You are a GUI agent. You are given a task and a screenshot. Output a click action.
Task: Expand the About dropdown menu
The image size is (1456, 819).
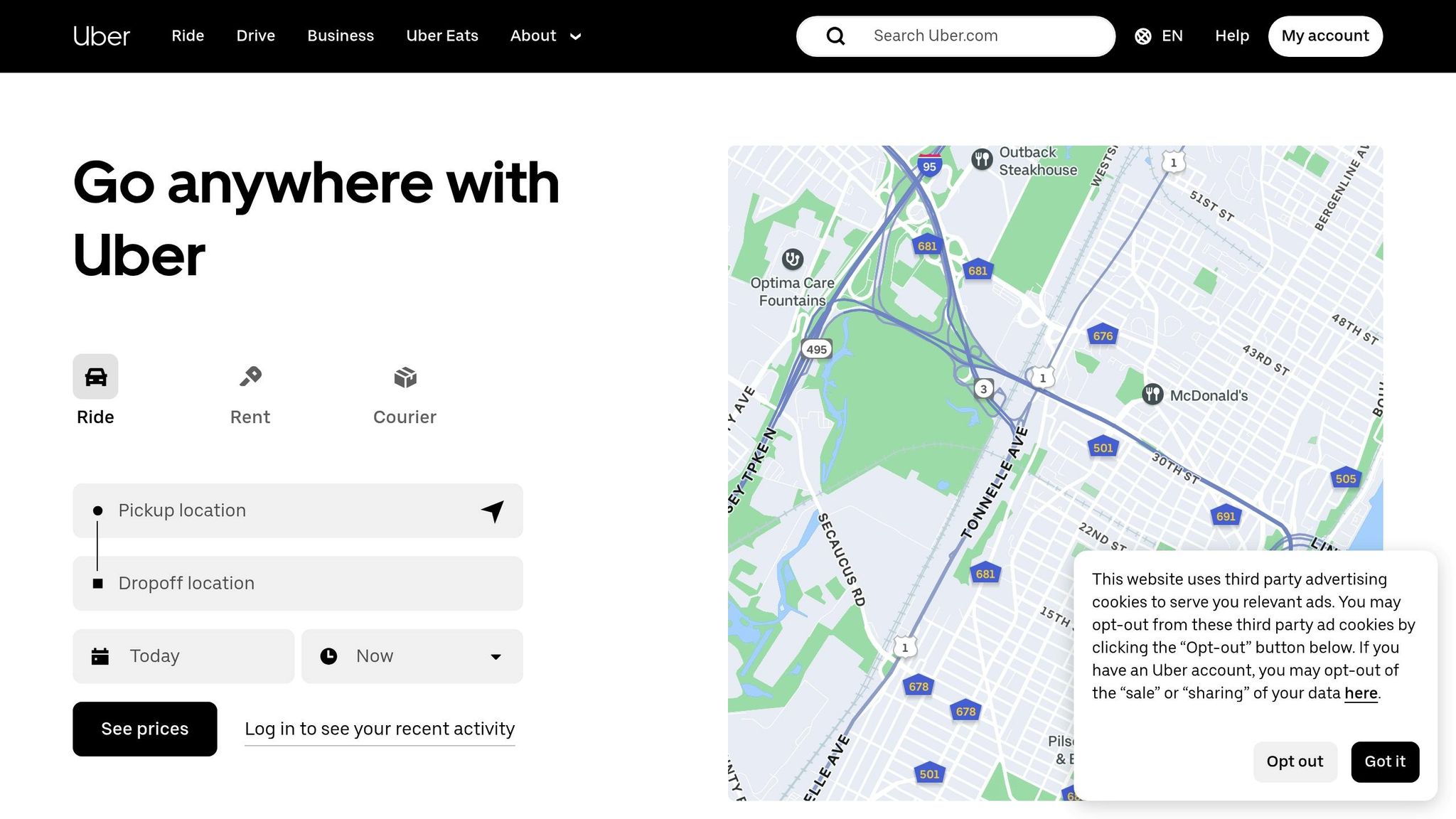(546, 36)
